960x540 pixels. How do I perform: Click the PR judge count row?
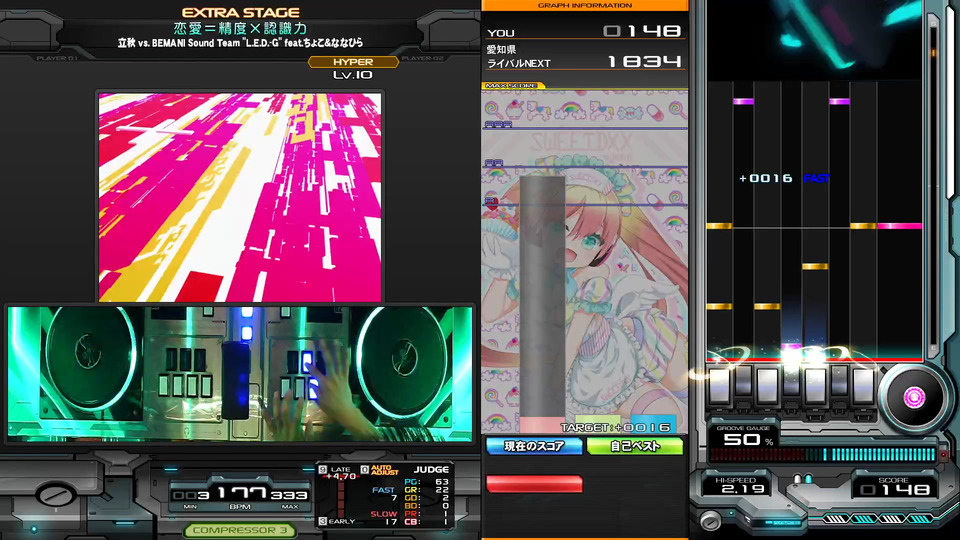click(427, 514)
